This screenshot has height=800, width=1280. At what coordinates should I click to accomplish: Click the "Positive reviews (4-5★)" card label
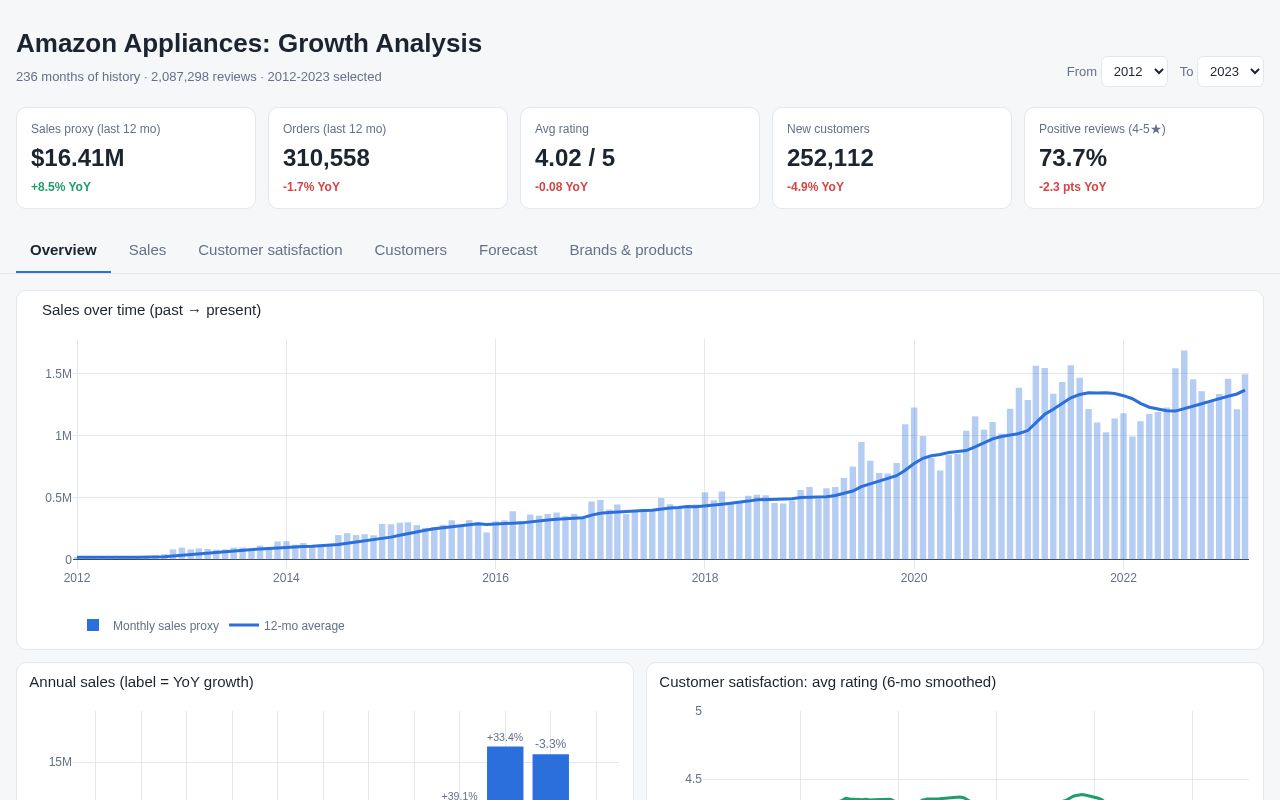(1102, 129)
